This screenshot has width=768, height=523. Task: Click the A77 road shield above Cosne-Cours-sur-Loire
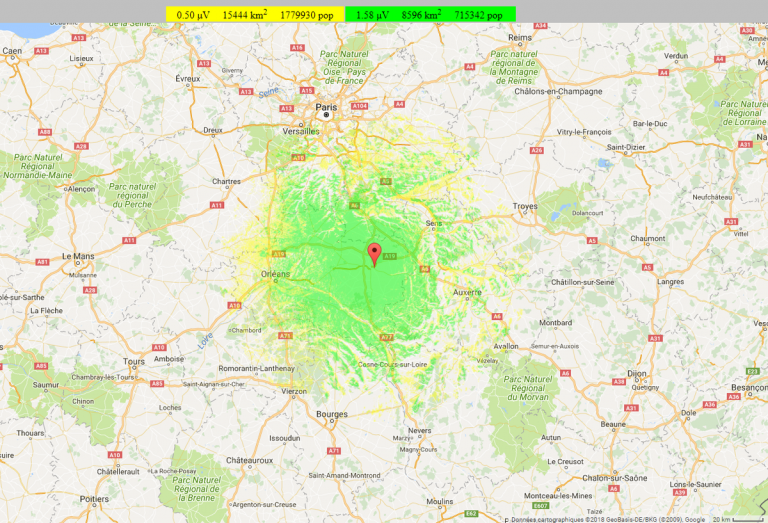point(386,337)
